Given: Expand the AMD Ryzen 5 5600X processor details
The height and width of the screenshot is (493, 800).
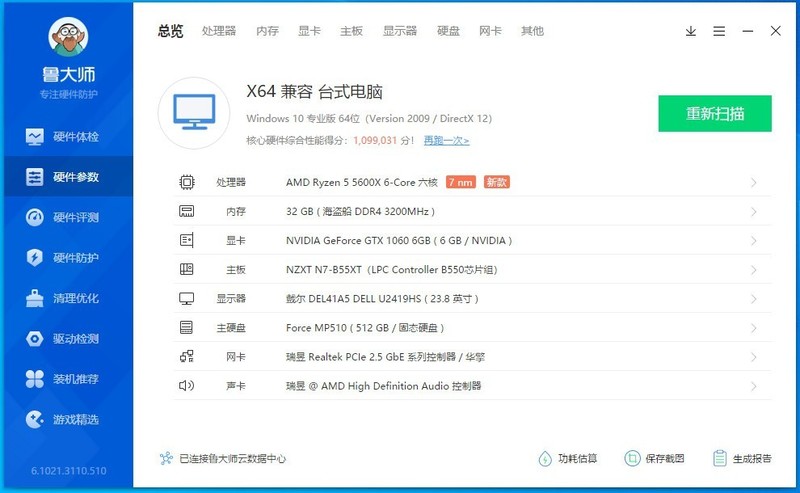Looking at the screenshot, I should tap(754, 183).
